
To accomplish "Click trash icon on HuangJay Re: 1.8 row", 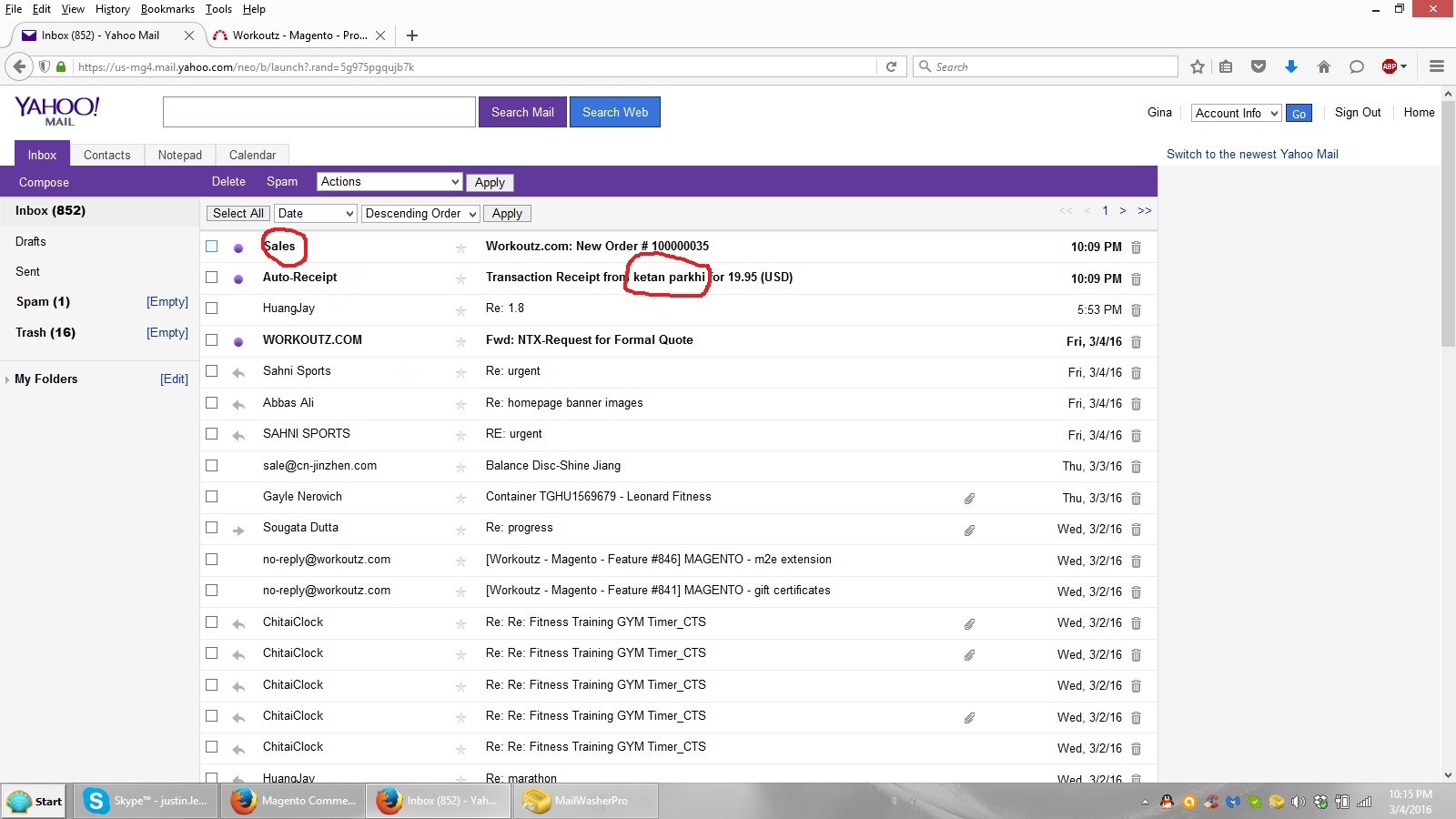I will tap(1136, 310).
